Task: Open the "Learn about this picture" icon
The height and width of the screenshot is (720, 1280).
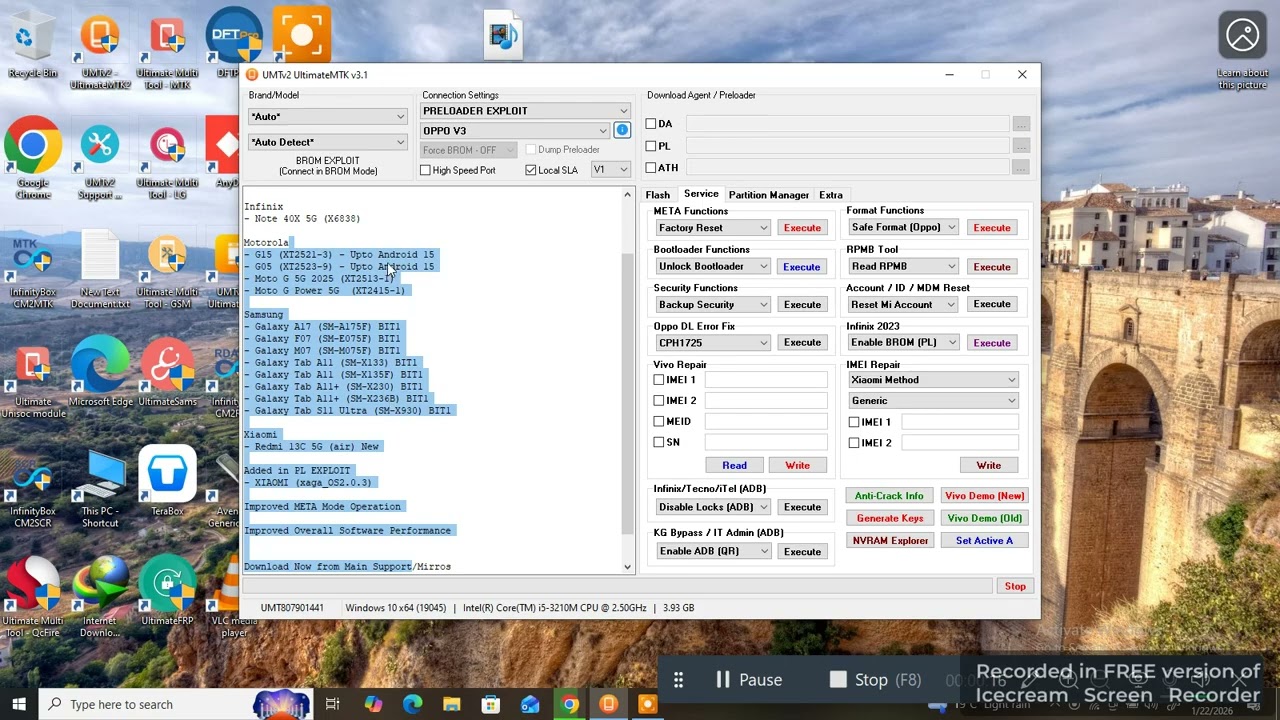Action: coord(1242,50)
